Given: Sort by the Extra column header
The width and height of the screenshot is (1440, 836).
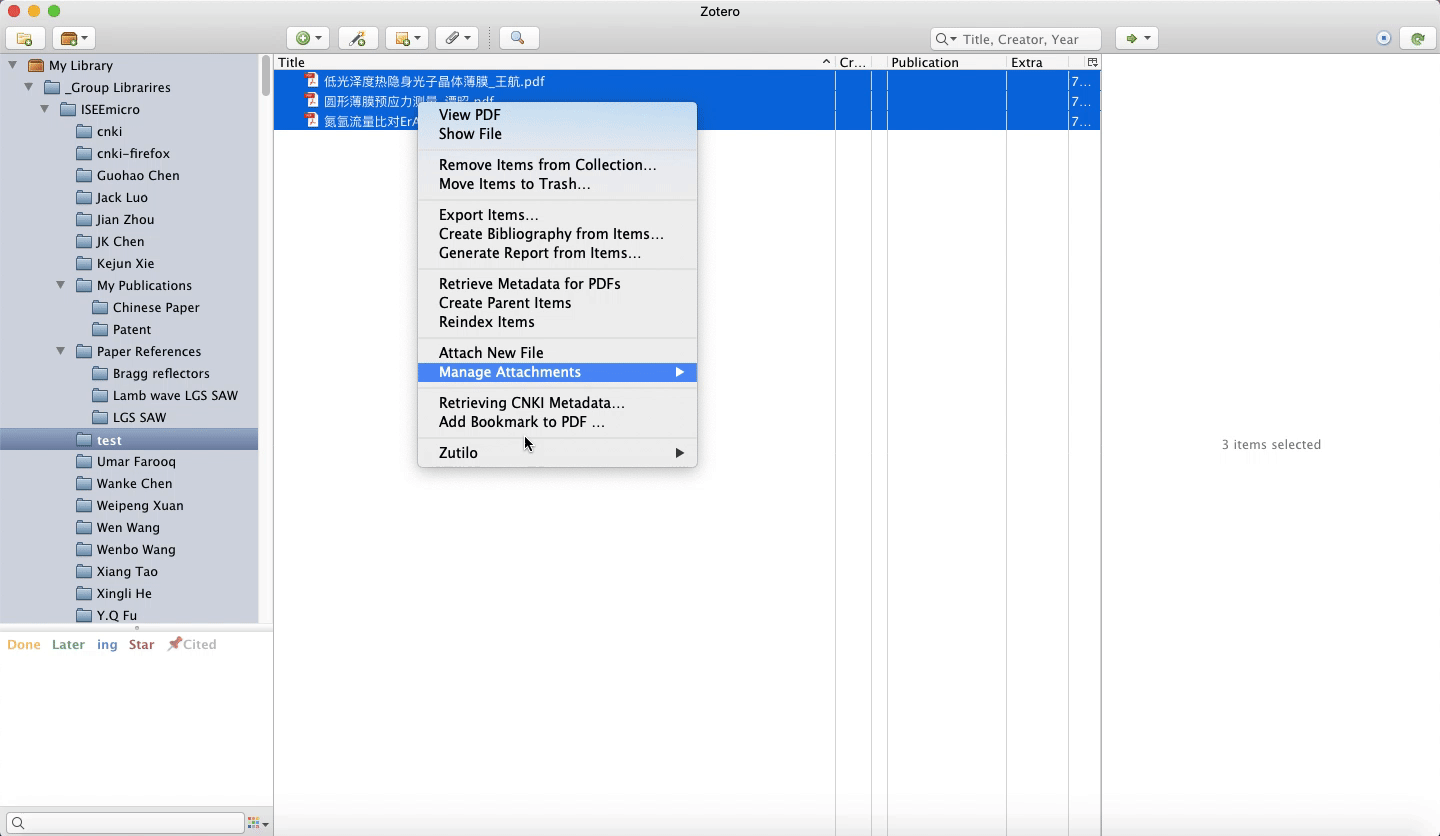Looking at the screenshot, I should coord(1037,62).
